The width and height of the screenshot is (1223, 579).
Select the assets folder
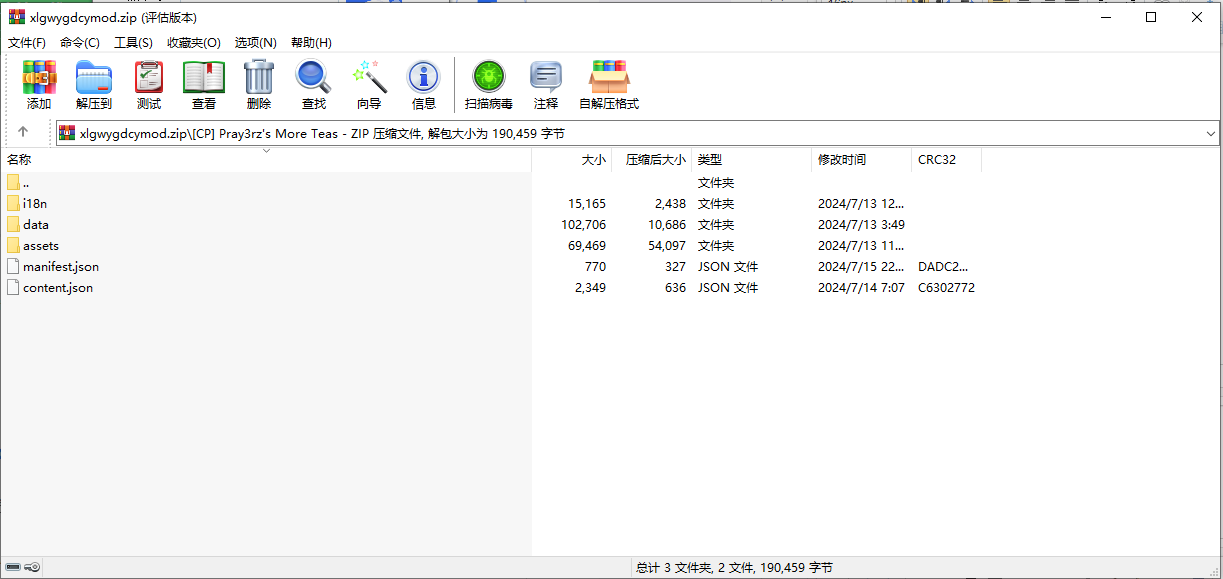(41, 246)
